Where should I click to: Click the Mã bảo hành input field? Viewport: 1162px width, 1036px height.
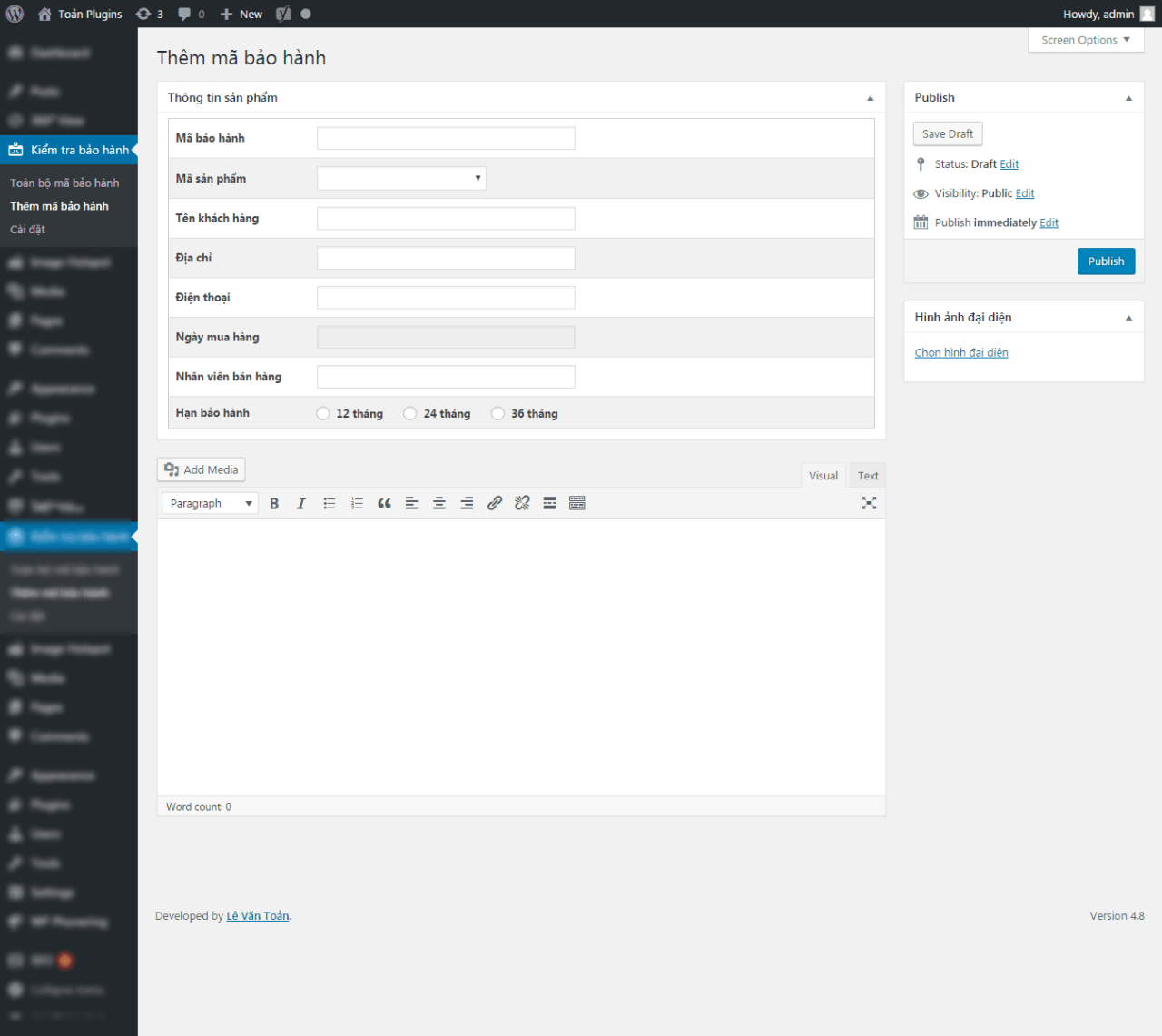(446, 138)
